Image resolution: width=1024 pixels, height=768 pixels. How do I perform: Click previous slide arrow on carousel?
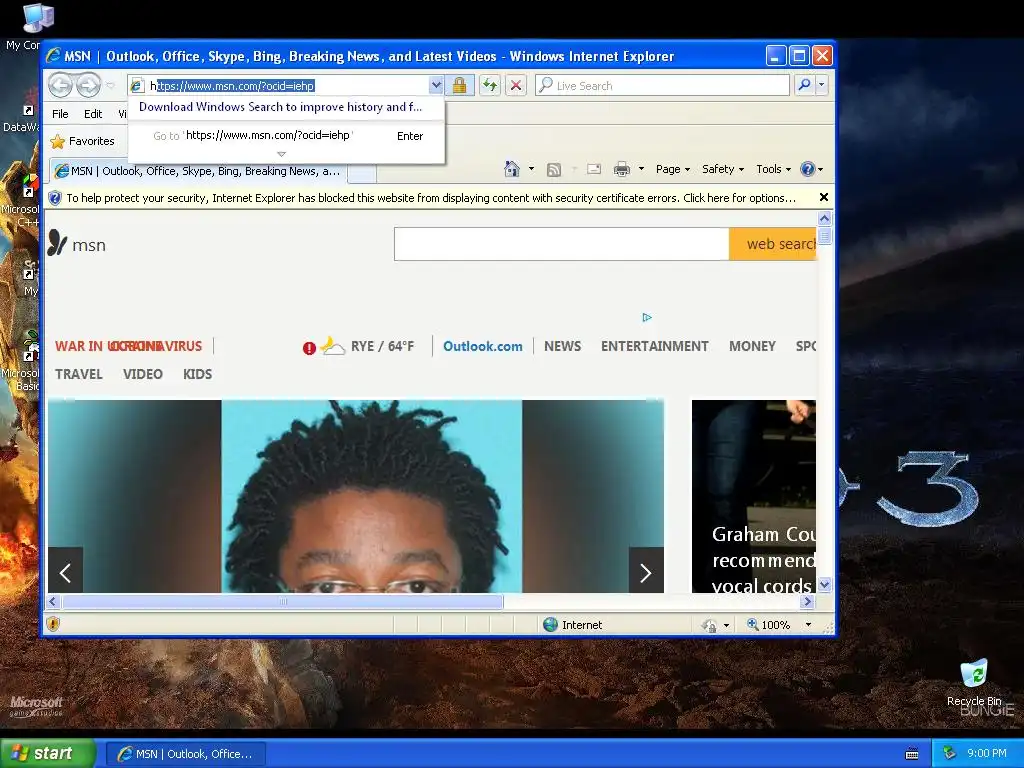click(x=65, y=570)
